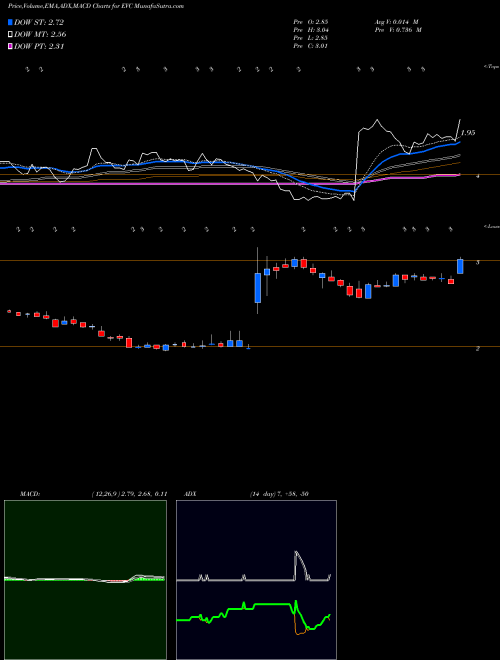The image size is (500, 660).
Task: Open the green MACD indicator chart
Action: tap(85, 580)
